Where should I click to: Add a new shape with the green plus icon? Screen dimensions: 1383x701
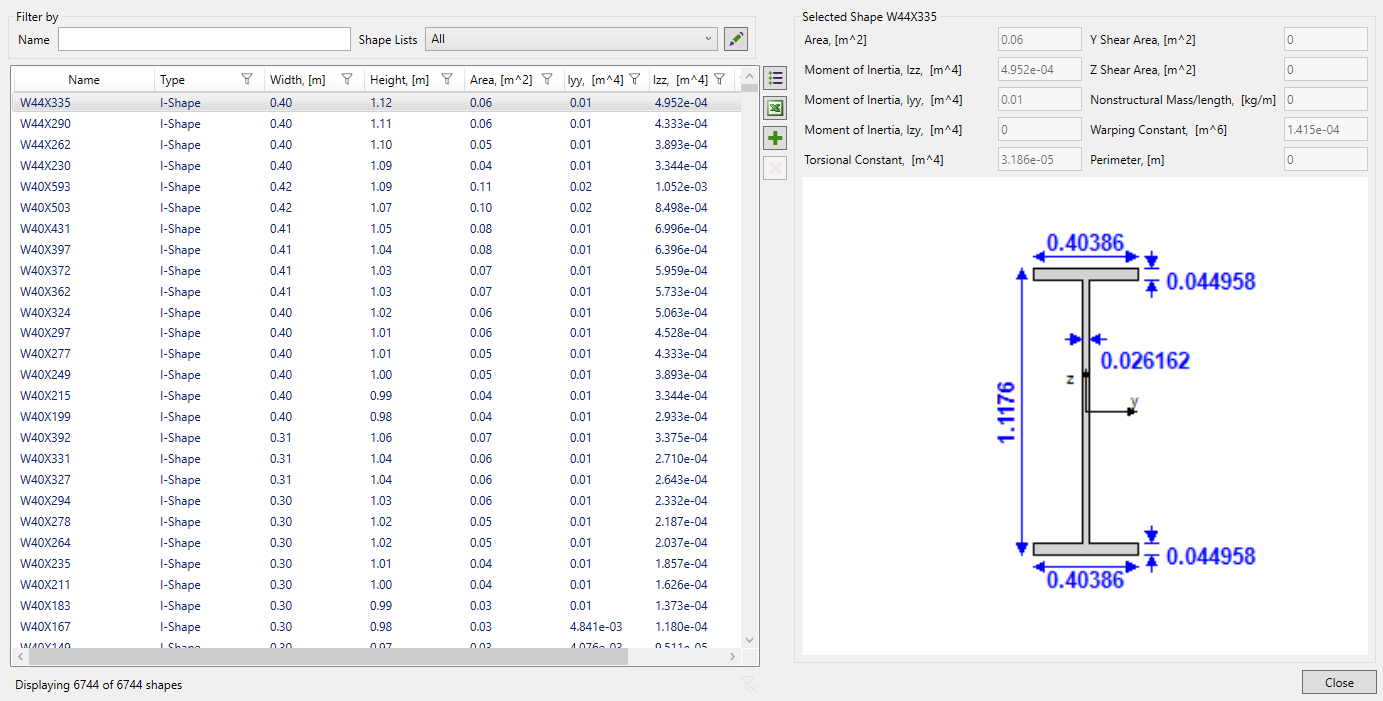[775, 137]
